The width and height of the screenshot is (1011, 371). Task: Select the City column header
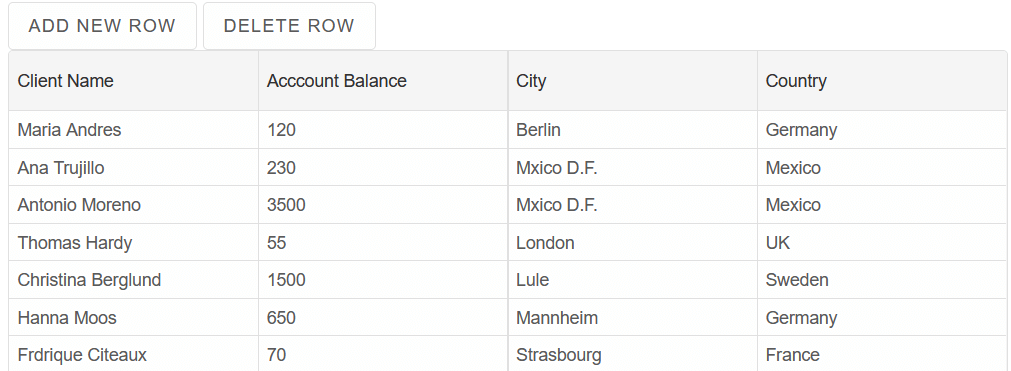(x=633, y=81)
